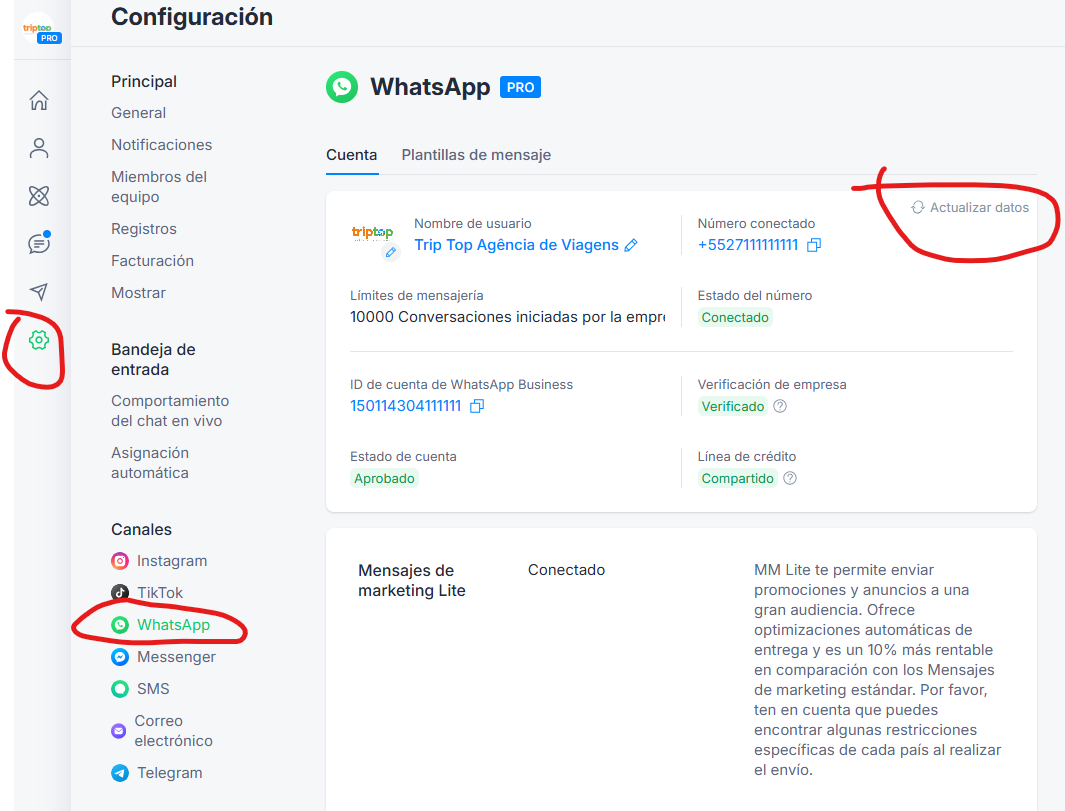Screen dimensions: 1065x811
Task: Click the Verificado badge
Action: [x=733, y=406]
